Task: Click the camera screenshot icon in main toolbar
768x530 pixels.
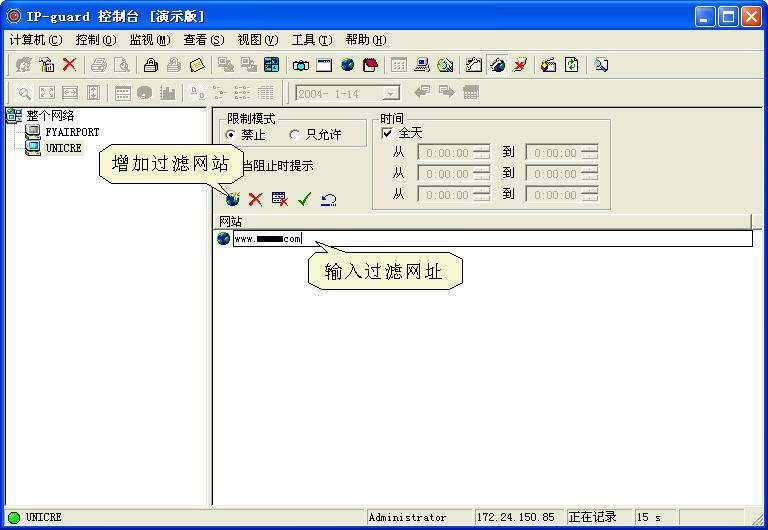Action: pos(300,65)
